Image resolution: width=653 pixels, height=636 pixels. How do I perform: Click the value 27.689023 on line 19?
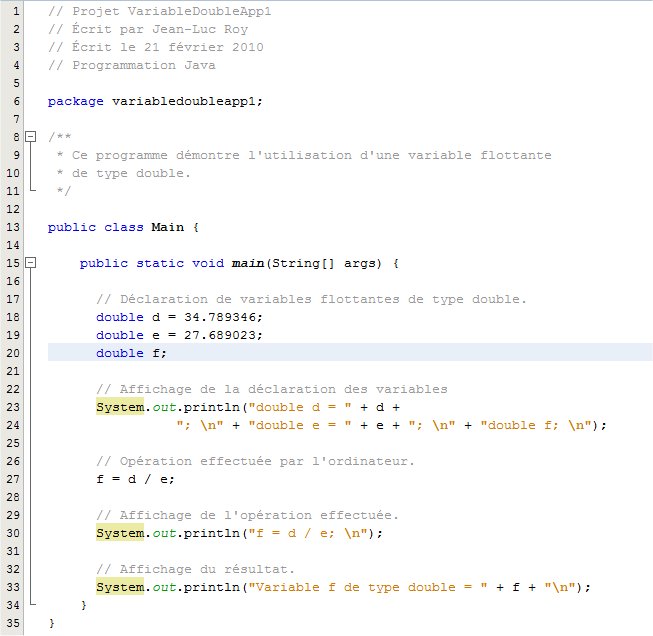tap(219, 335)
